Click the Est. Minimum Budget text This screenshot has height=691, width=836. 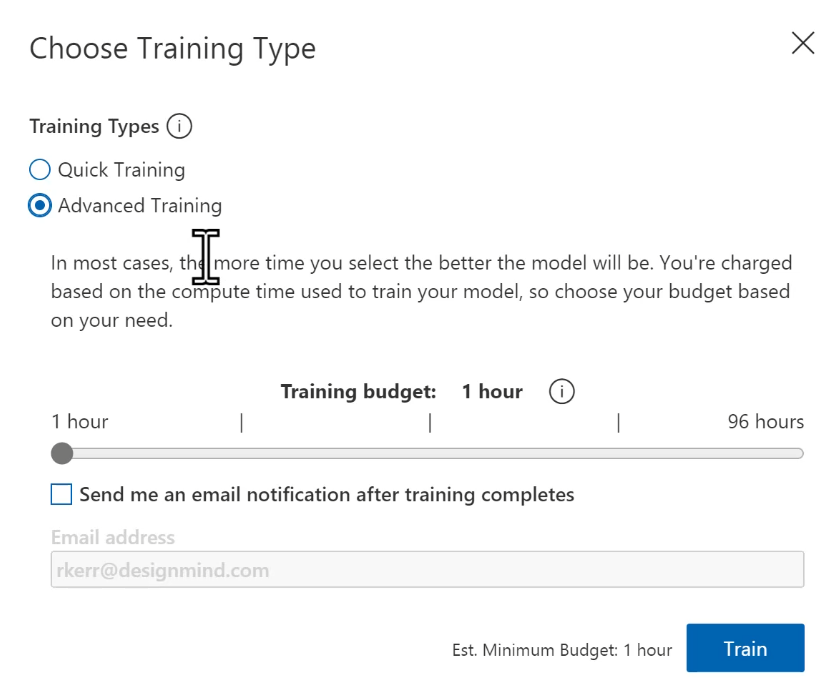pyautogui.click(x=562, y=650)
